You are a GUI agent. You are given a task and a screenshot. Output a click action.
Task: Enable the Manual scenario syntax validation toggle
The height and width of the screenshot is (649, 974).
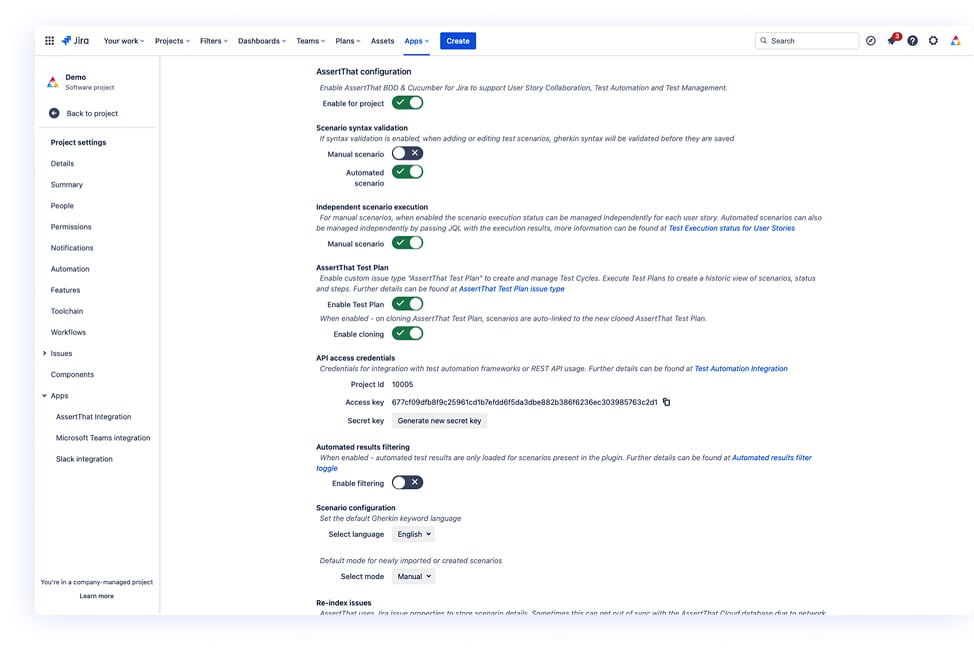[x=407, y=152]
